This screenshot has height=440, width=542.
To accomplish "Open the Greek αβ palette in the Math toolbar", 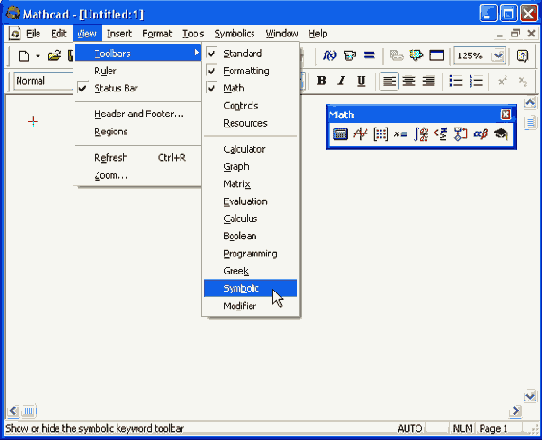I will click(480, 134).
